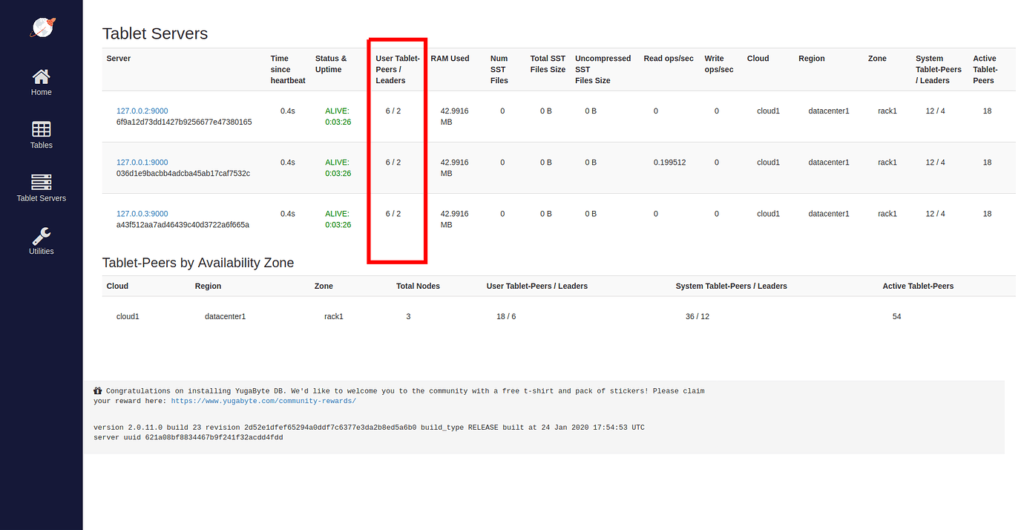Open Tablet Servers via server-stack icon
Image resolution: width=1024 pixels, height=530 pixels.
click(41, 182)
